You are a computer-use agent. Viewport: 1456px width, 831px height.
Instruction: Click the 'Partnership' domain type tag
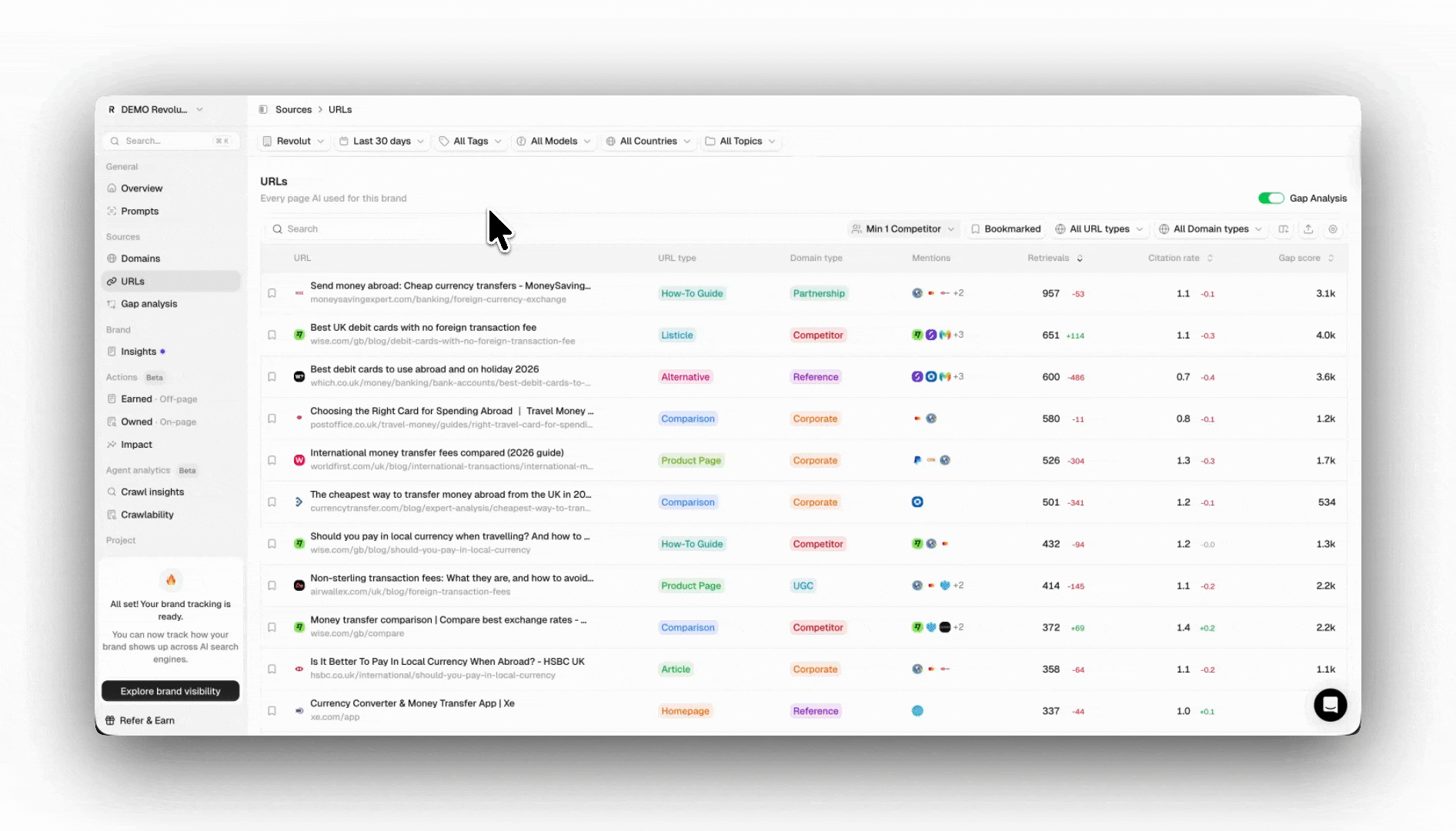coord(819,293)
